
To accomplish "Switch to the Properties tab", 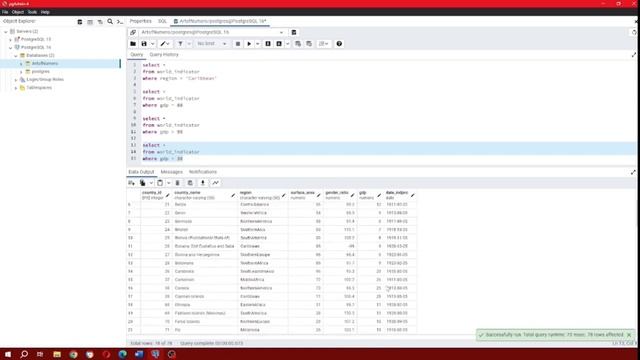I will (x=140, y=21).
